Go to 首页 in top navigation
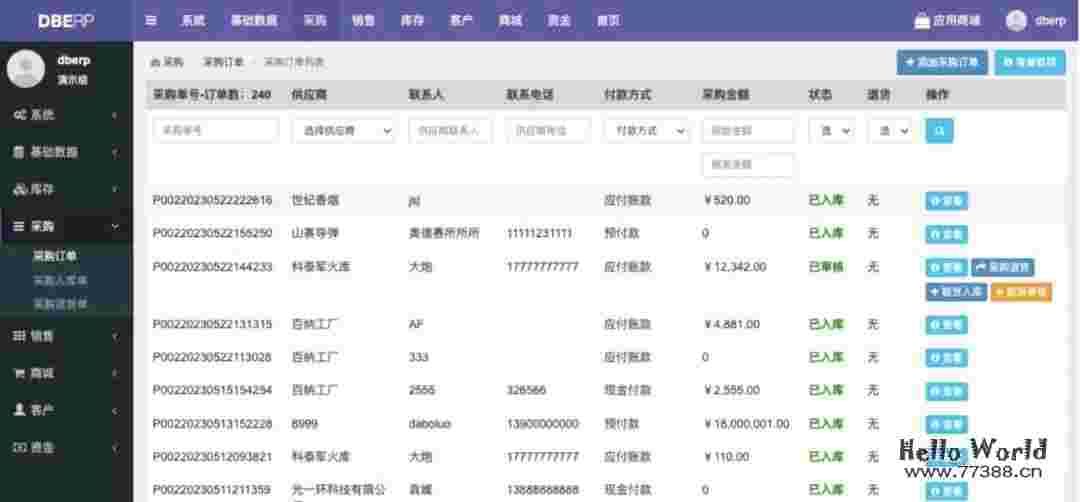Screen dimensions: 1080x502 (x=608, y=21)
